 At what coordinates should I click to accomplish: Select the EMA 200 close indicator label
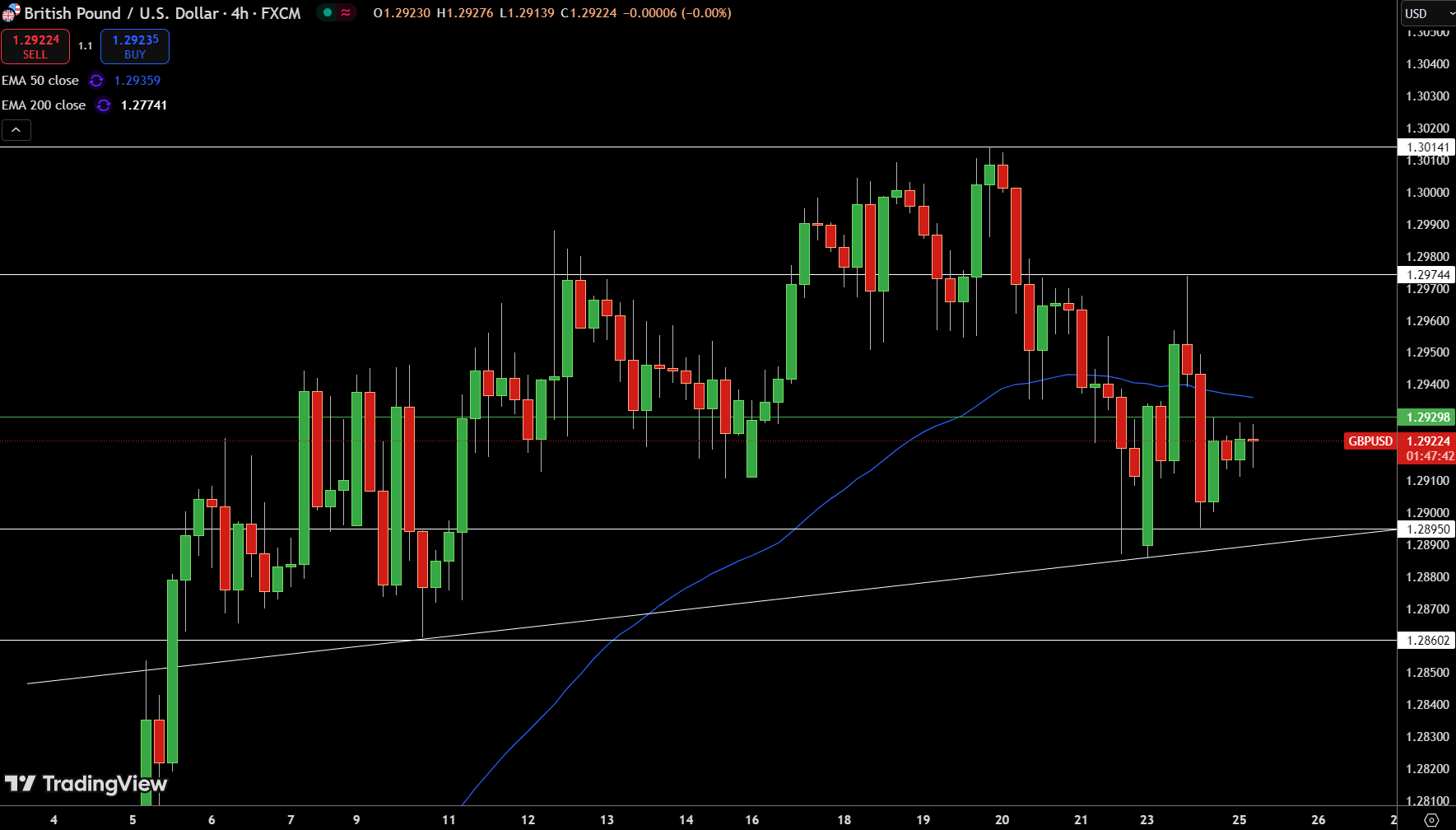[44, 105]
